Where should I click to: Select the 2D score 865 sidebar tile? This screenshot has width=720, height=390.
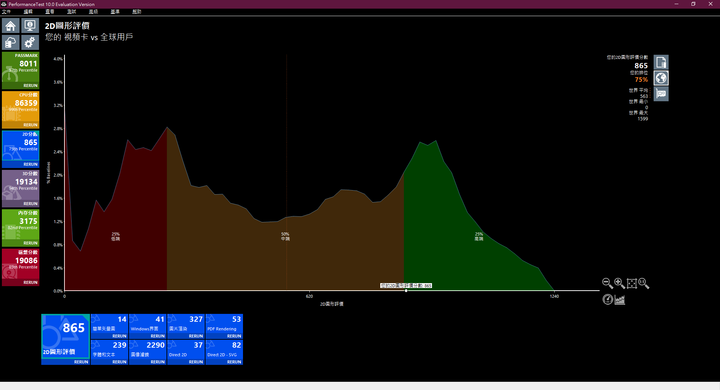coord(21,149)
